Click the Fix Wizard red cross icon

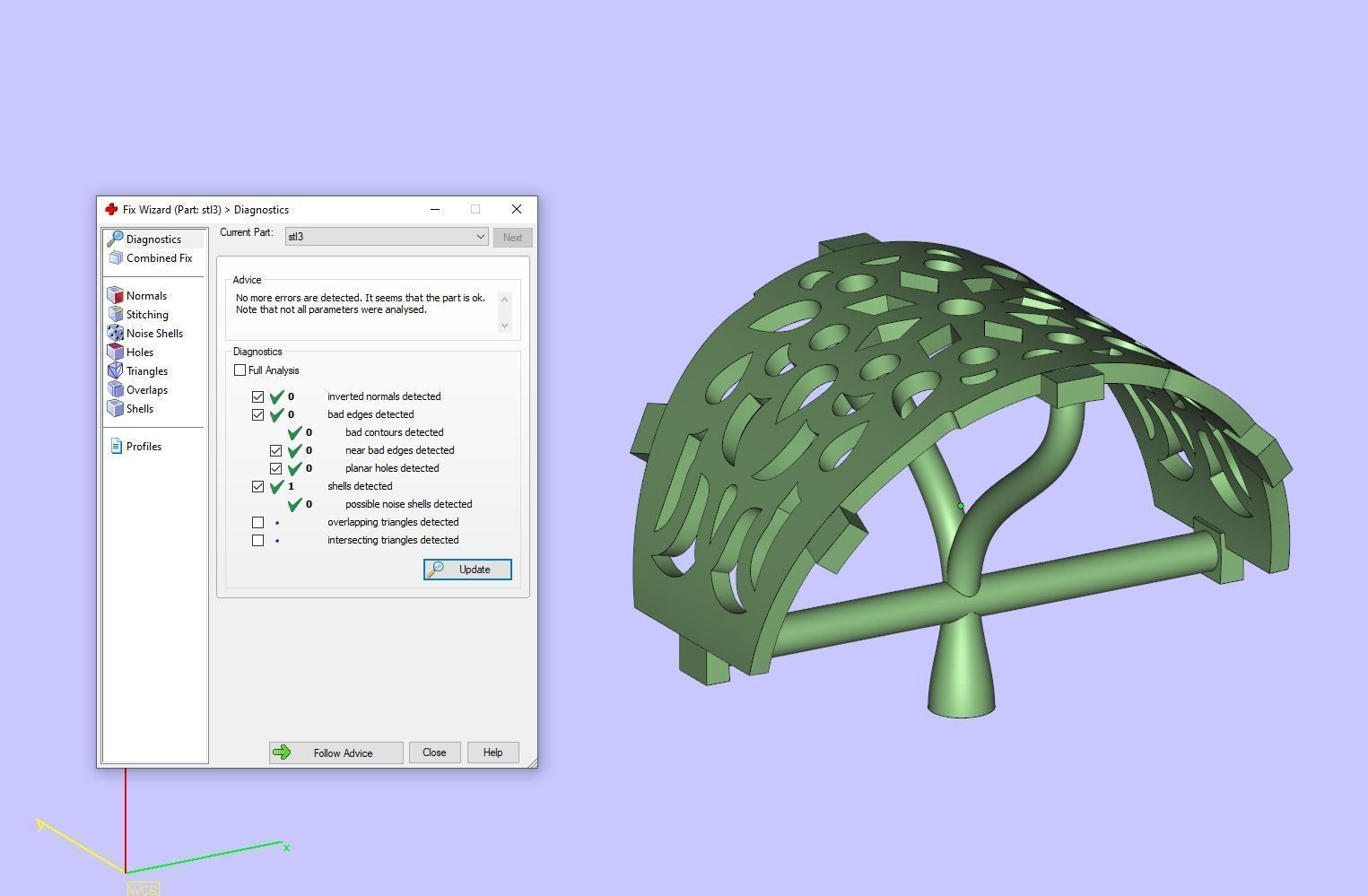pyautogui.click(x=111, y=209)
